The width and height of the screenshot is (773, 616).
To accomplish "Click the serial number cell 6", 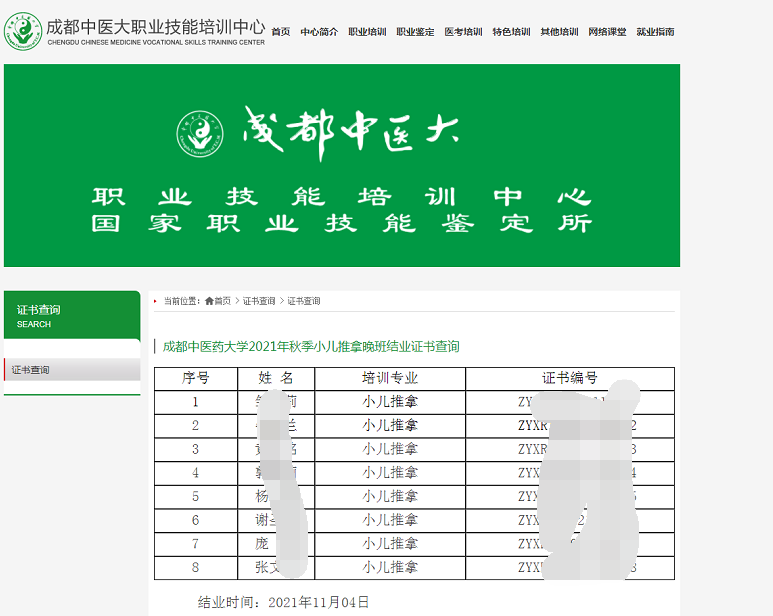I will [196, 520].
